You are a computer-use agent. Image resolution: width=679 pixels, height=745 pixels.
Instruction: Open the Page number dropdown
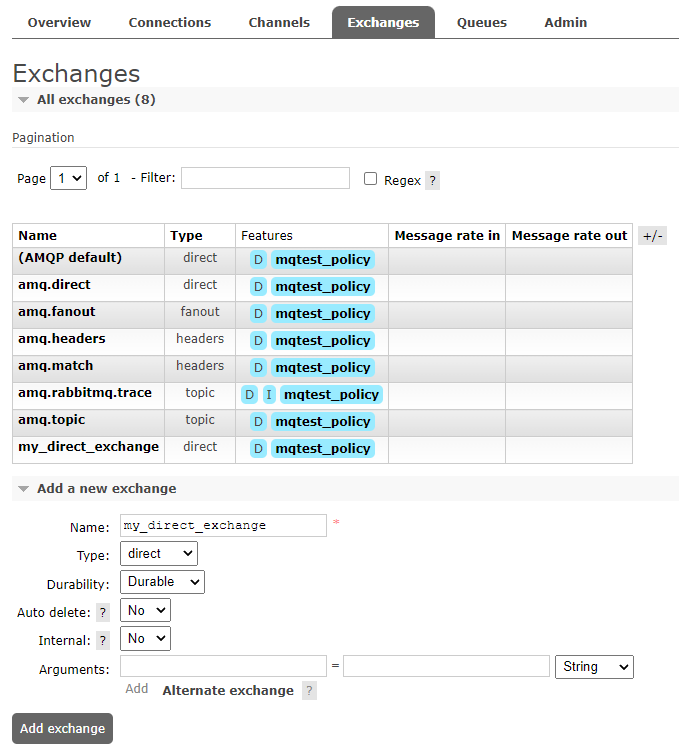click(x=68, y=179)
